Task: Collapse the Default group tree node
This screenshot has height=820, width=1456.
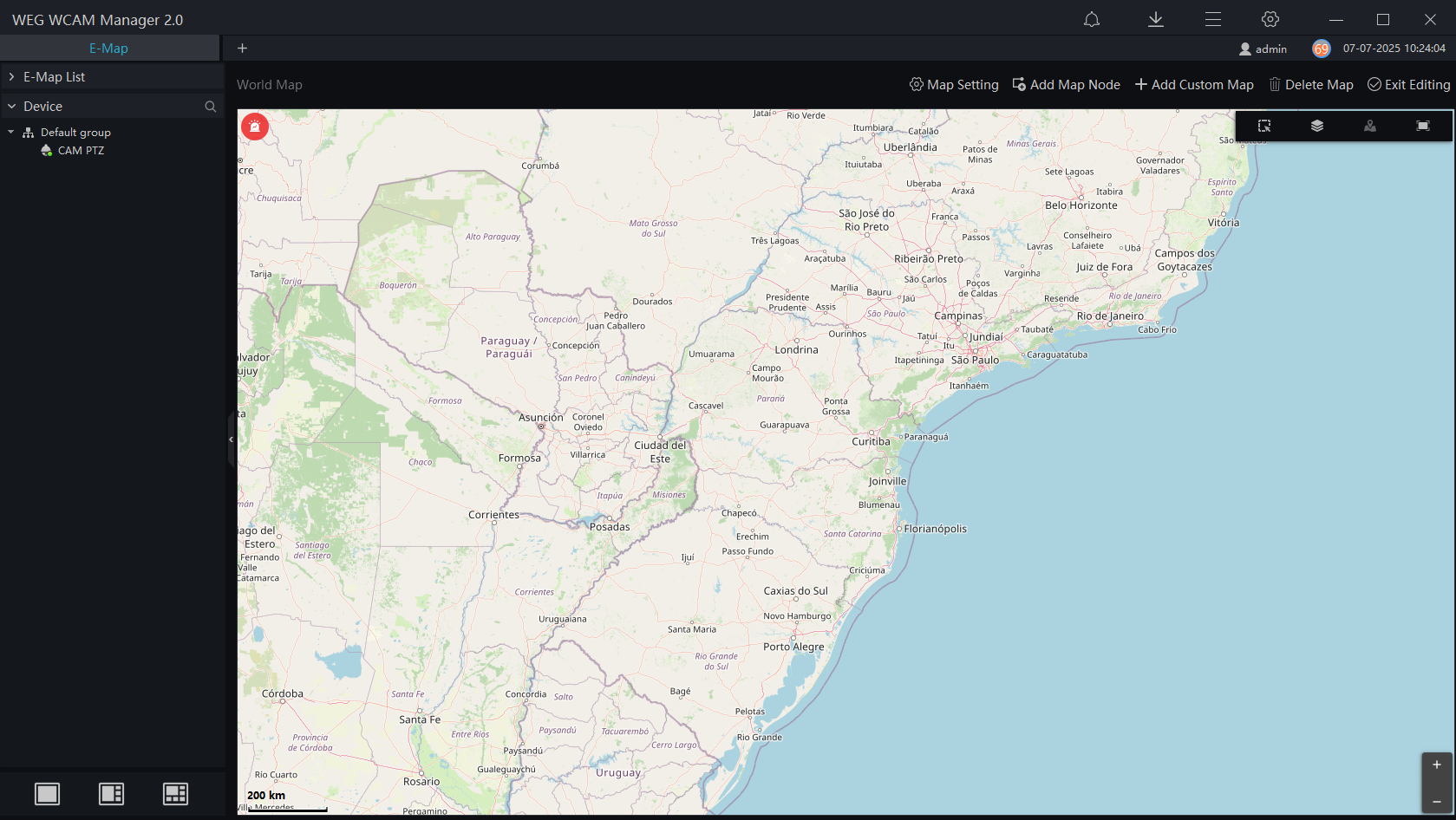Action: coord(11,133)
